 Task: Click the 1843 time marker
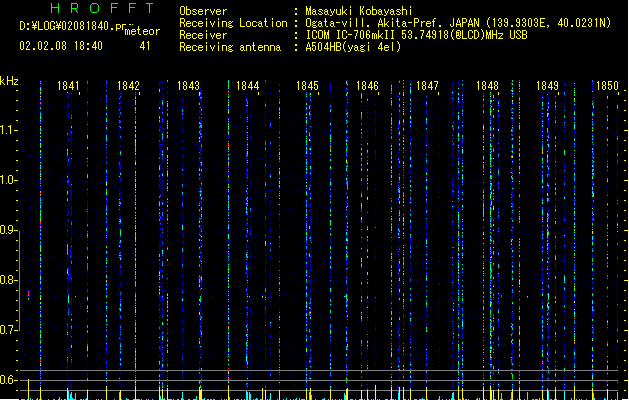(x=188, y=86)
